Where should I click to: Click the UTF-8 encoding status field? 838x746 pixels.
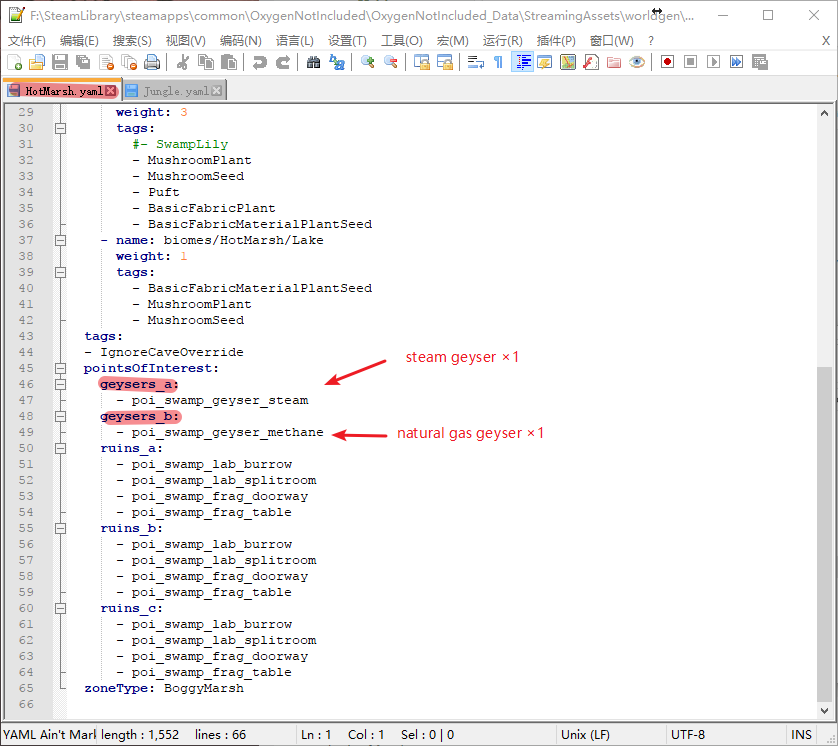688,734
